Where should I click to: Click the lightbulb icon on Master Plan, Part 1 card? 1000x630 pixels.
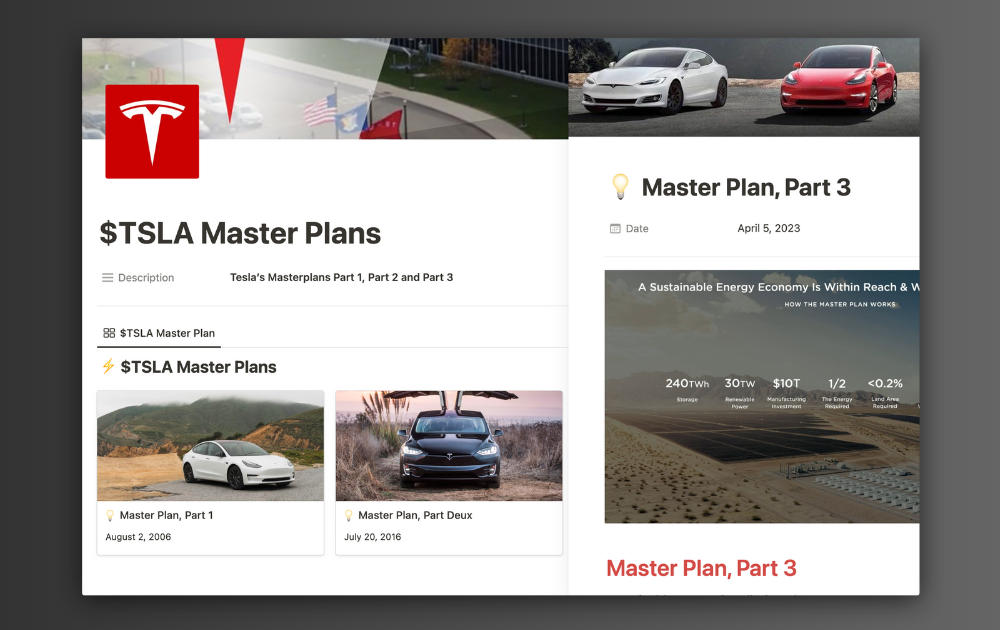(x=110, y=515)
